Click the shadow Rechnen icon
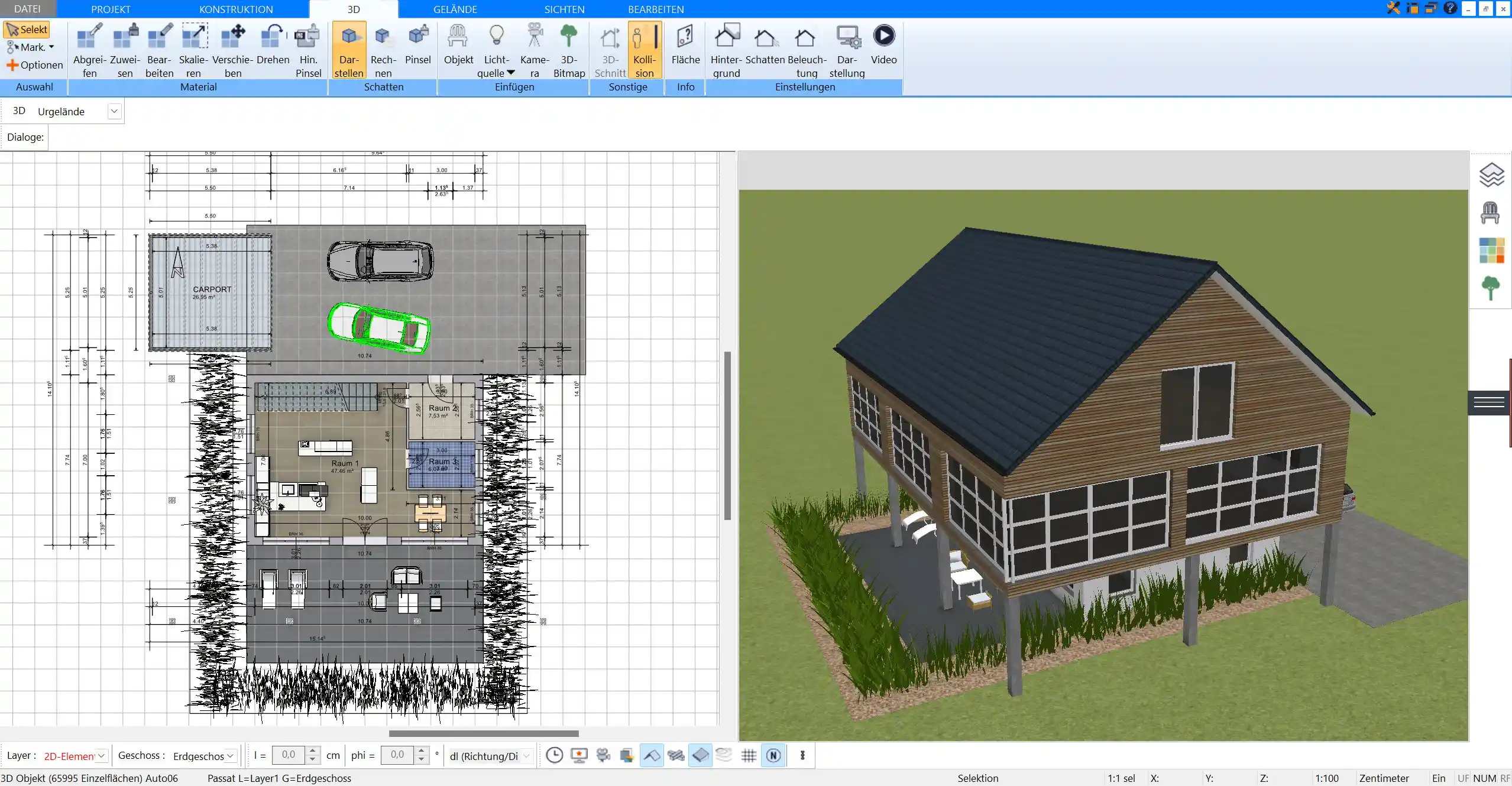 click(383, 50)
